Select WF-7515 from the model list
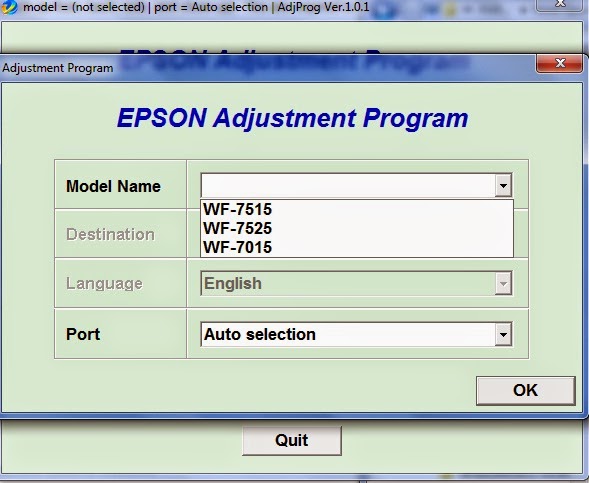Viewport: 589px width, 483px height. (357, 210)
